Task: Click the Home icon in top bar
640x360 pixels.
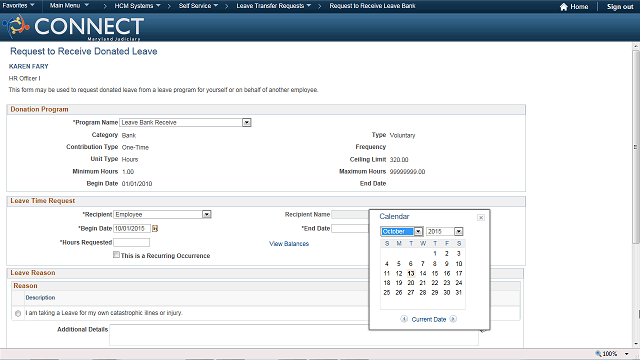Action: pos(564,7)
